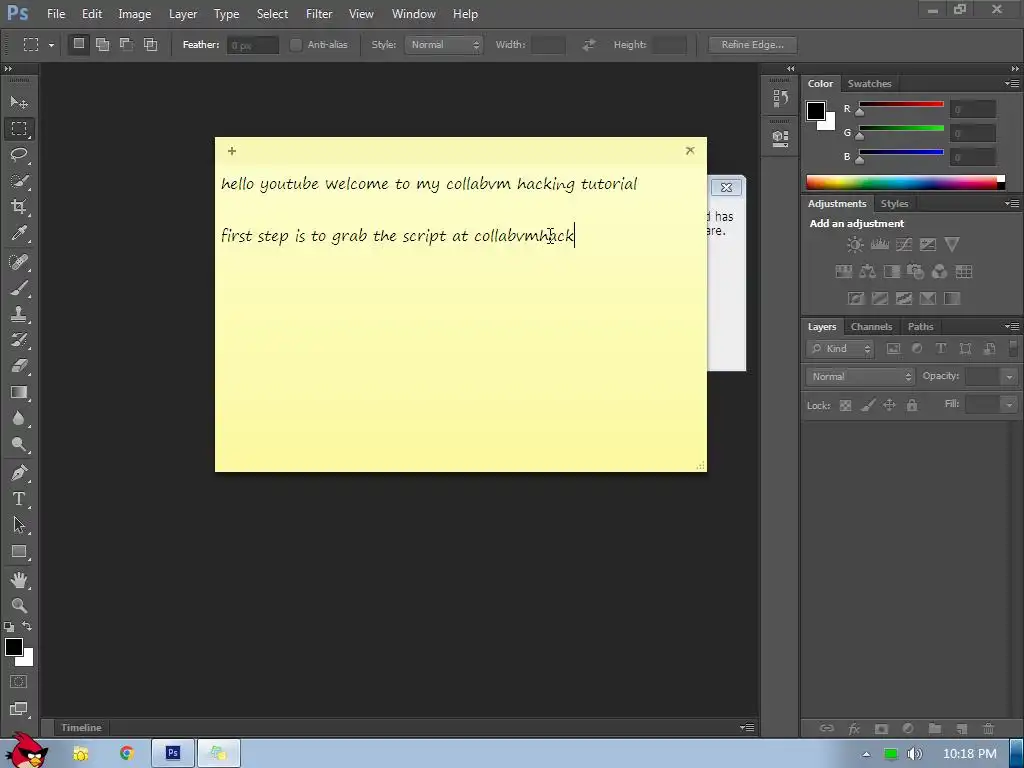Change screen mode at toolbar bottom

pos(19,709)
